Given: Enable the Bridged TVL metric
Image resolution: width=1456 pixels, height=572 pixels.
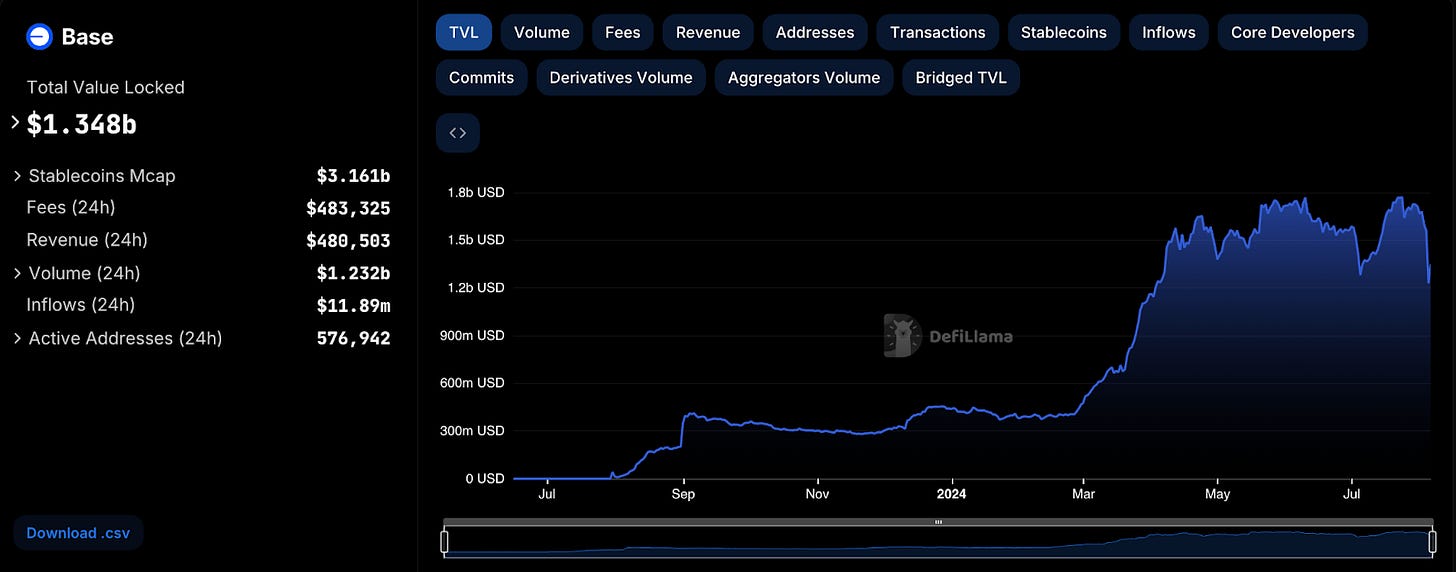Looking at the screenshot, I should tap(961, 77).
